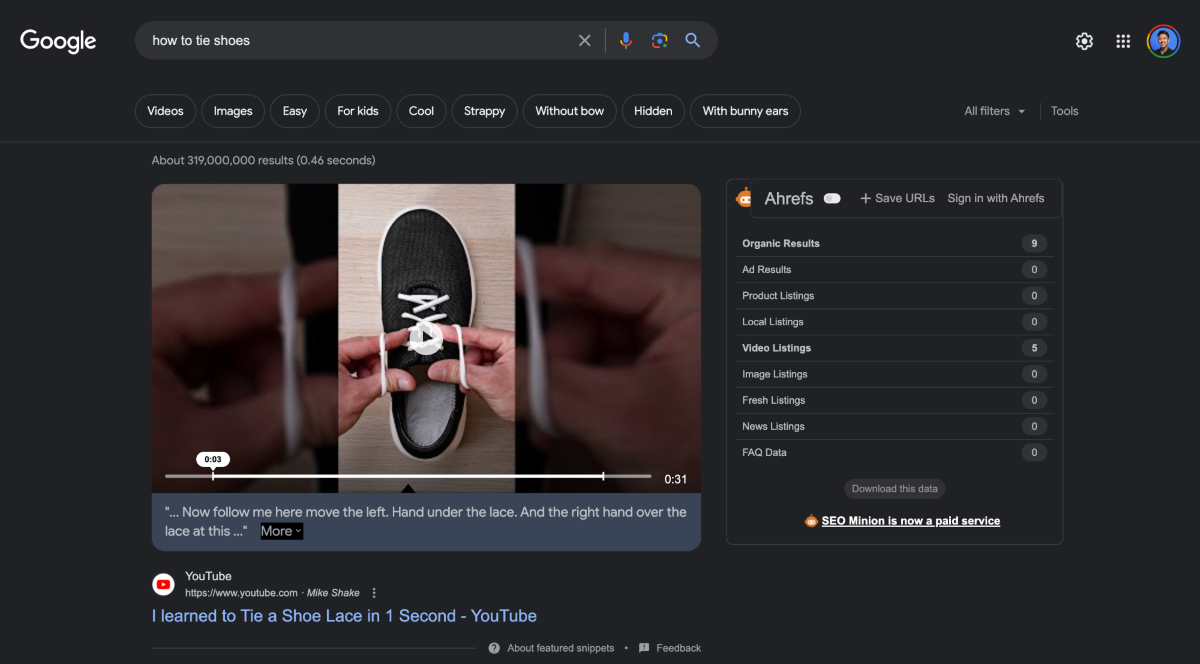Screen dimensions: 1200x664
Task: Click the SEO Minion robot icon
Action: coord(811,521)
